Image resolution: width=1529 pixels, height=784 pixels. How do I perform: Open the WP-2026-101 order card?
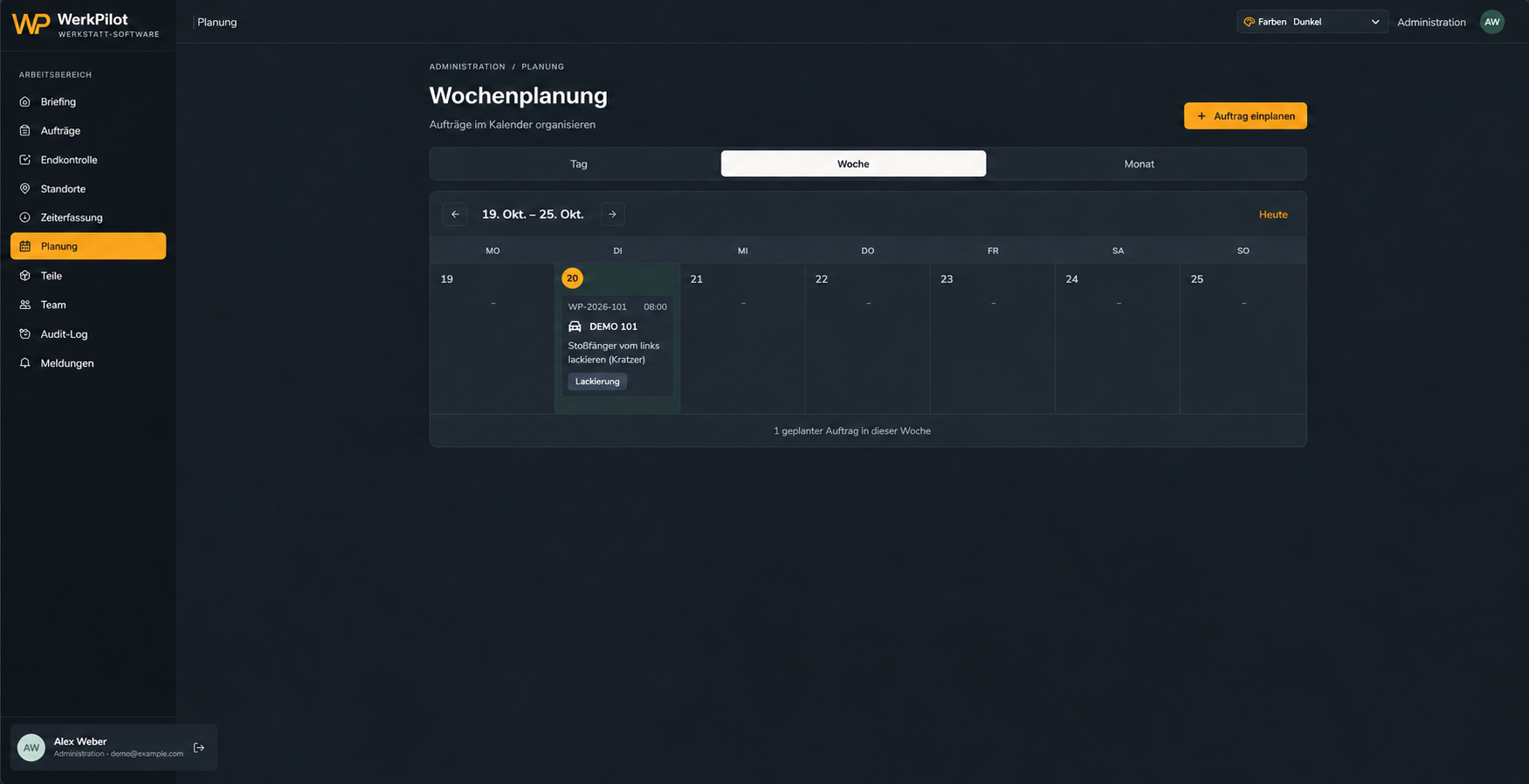pos(617,346)
